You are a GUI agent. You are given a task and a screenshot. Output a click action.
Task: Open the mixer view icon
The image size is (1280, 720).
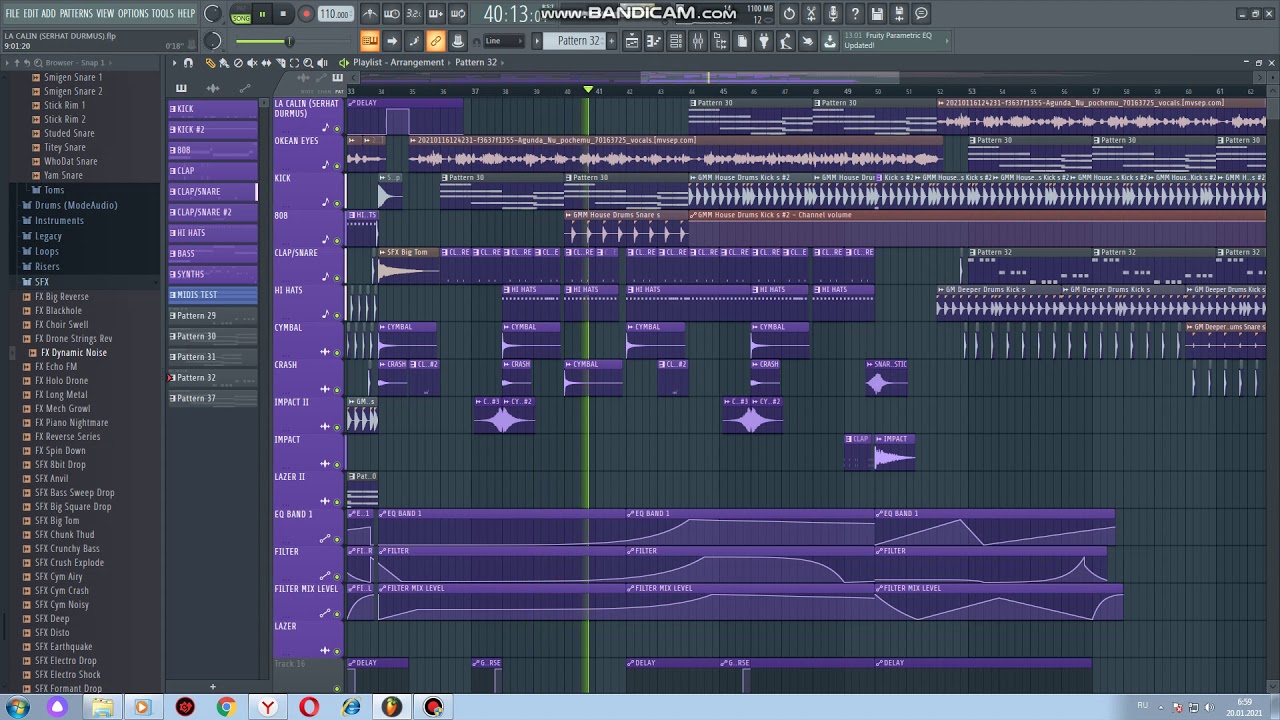(698, 41)
